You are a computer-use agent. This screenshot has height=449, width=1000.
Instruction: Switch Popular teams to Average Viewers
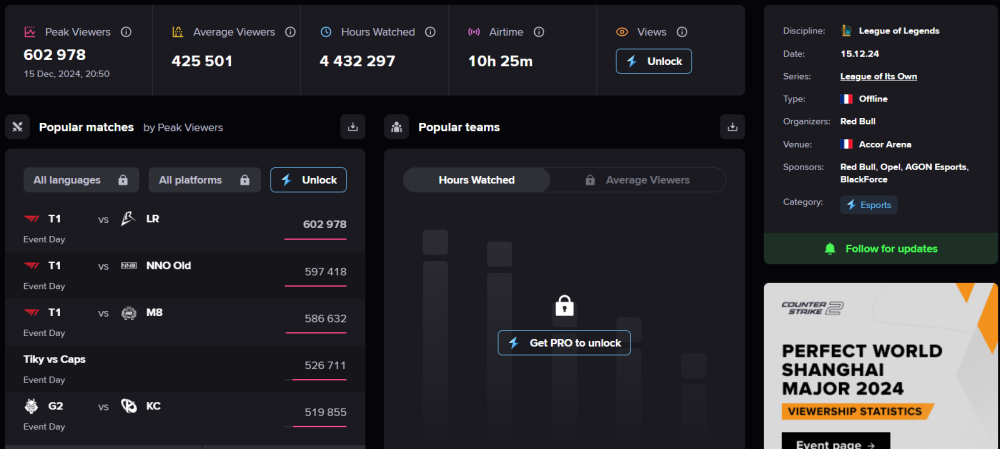point(638,180)
